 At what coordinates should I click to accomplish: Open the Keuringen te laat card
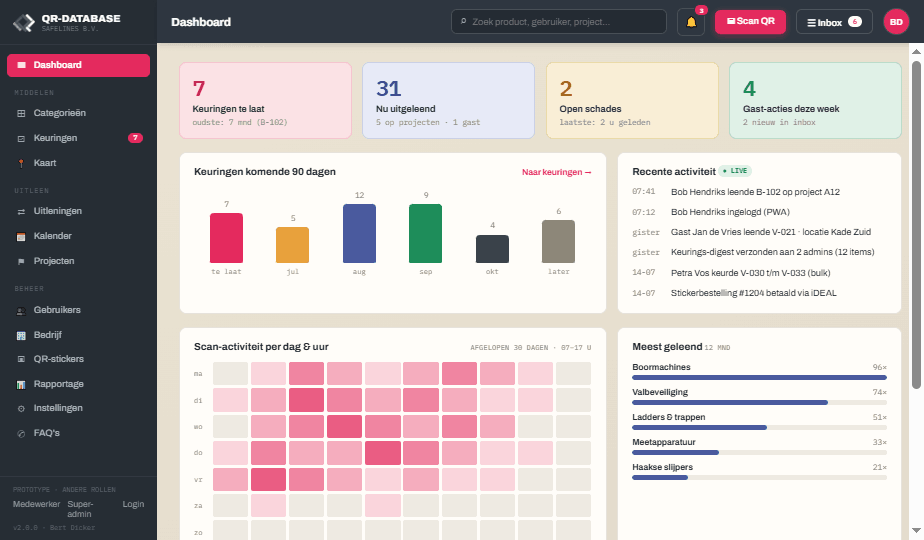(266, 101)
